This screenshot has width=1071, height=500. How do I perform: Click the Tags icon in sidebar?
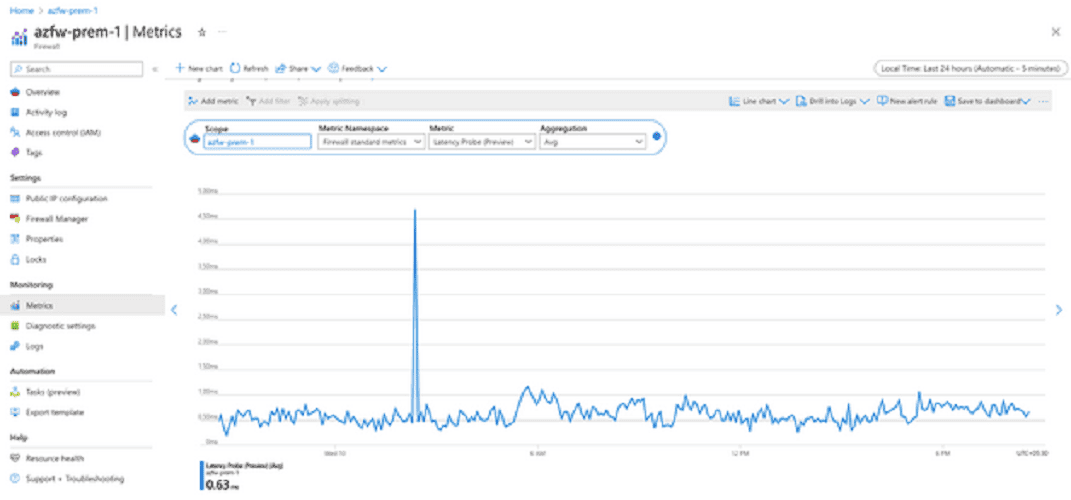coord(15,153)
